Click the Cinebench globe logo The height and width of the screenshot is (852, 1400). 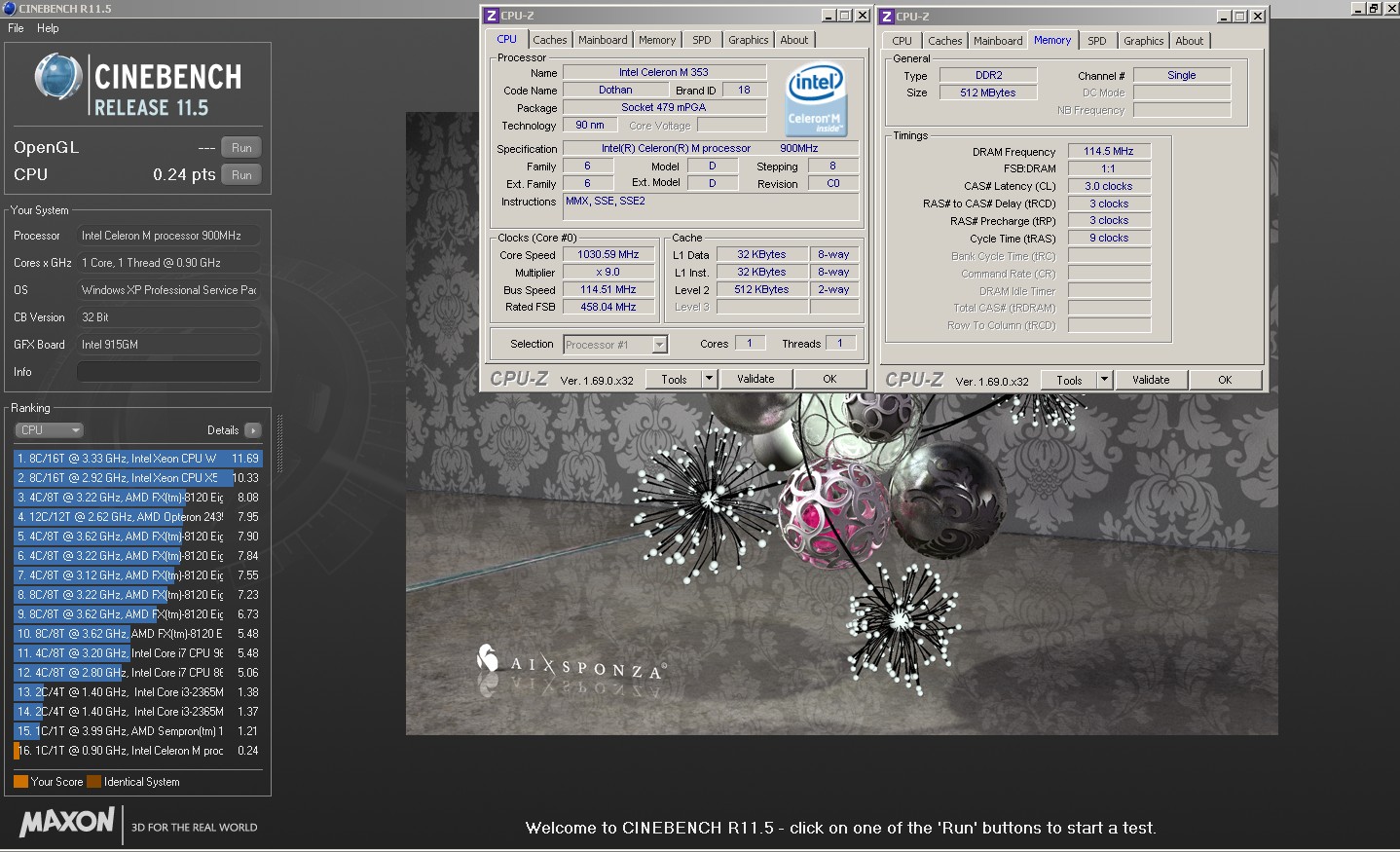pyautogui.click(x=57, y=77)
